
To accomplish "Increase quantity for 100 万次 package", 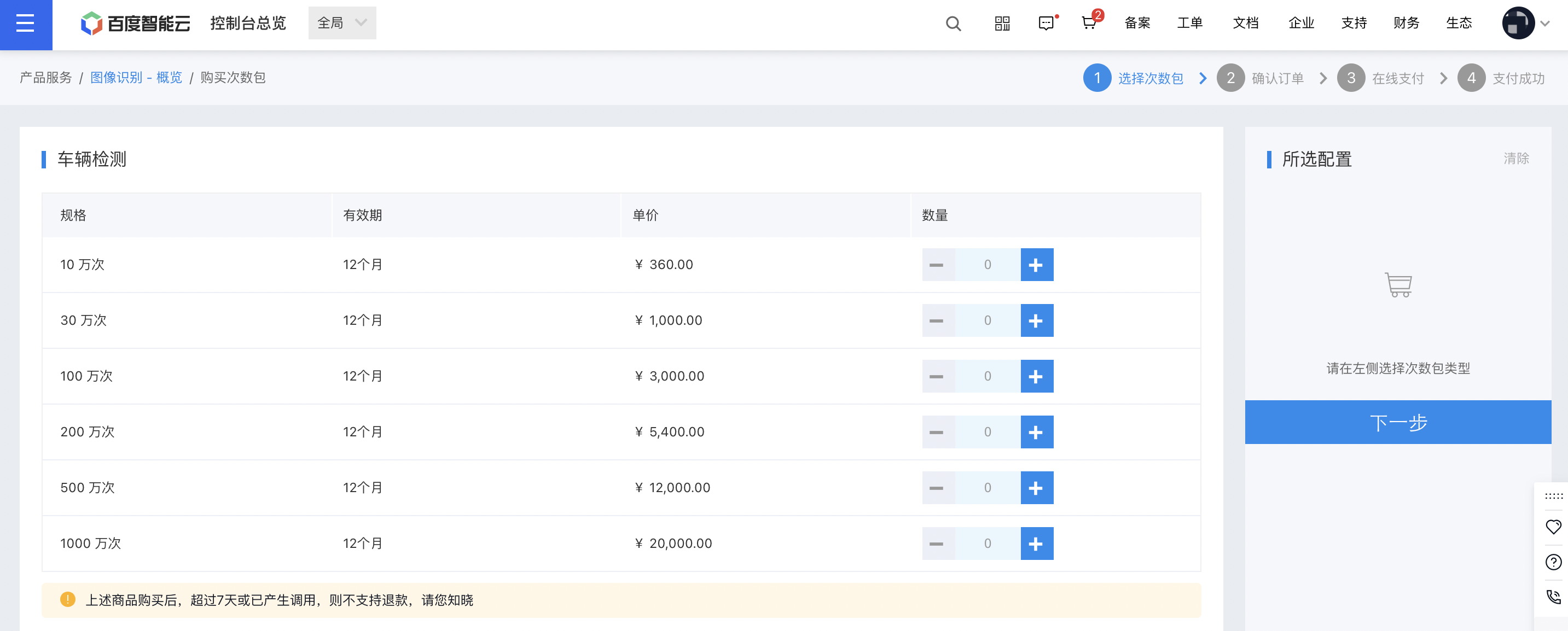I will coord(1037,376).
